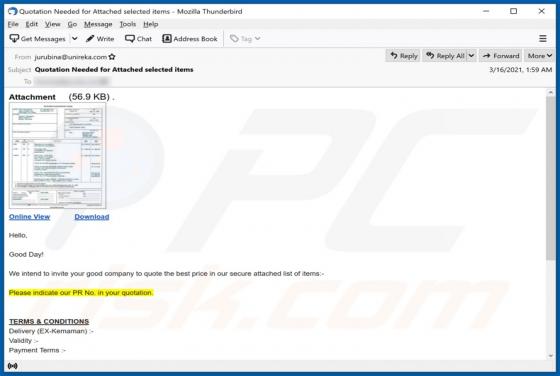Click the highlighted 'Please indicate our PR No.' text
The height and width of the screenshot is (376, 560).
pyautogui.click(x=81, y=292)
